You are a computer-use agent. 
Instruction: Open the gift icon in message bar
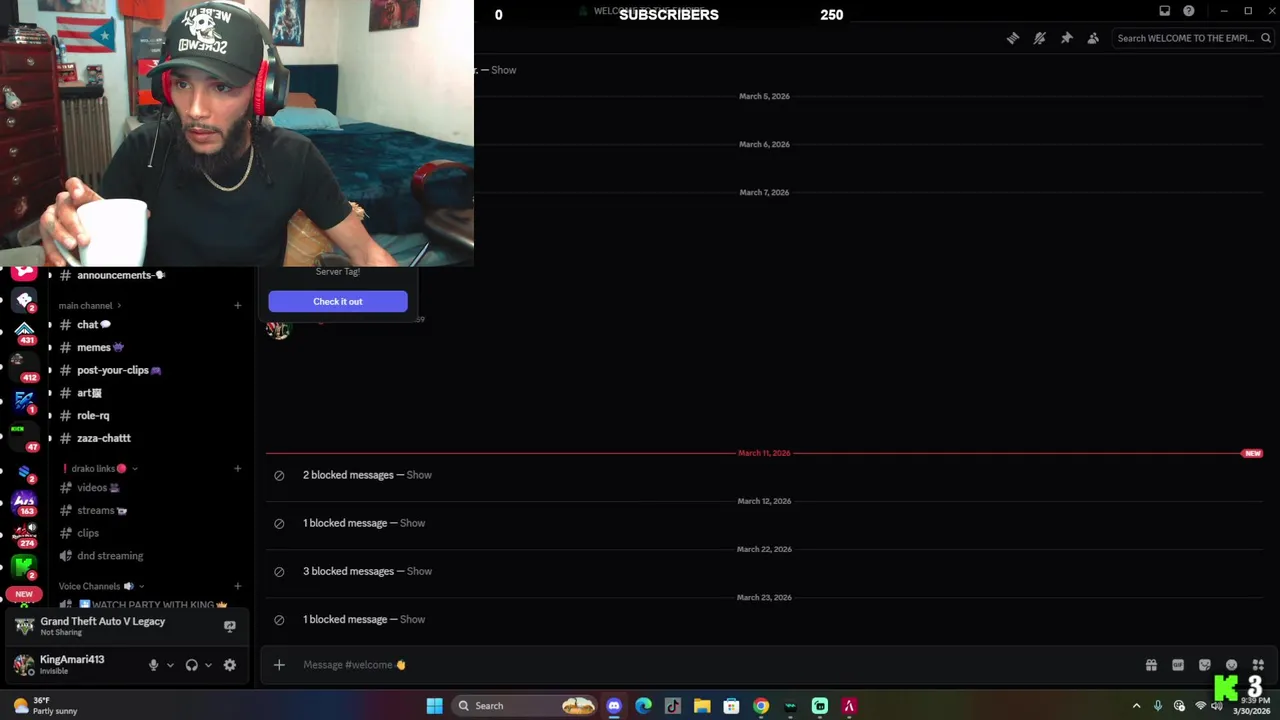coord(1151,665)
